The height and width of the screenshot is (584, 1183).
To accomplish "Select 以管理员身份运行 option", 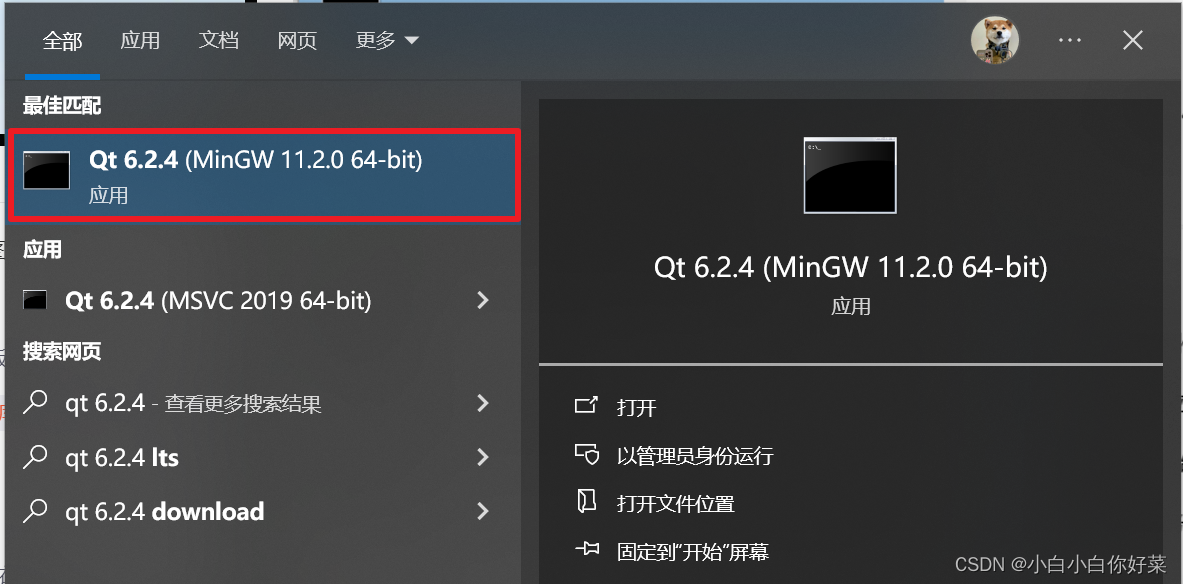I will [x=695, y=456].
